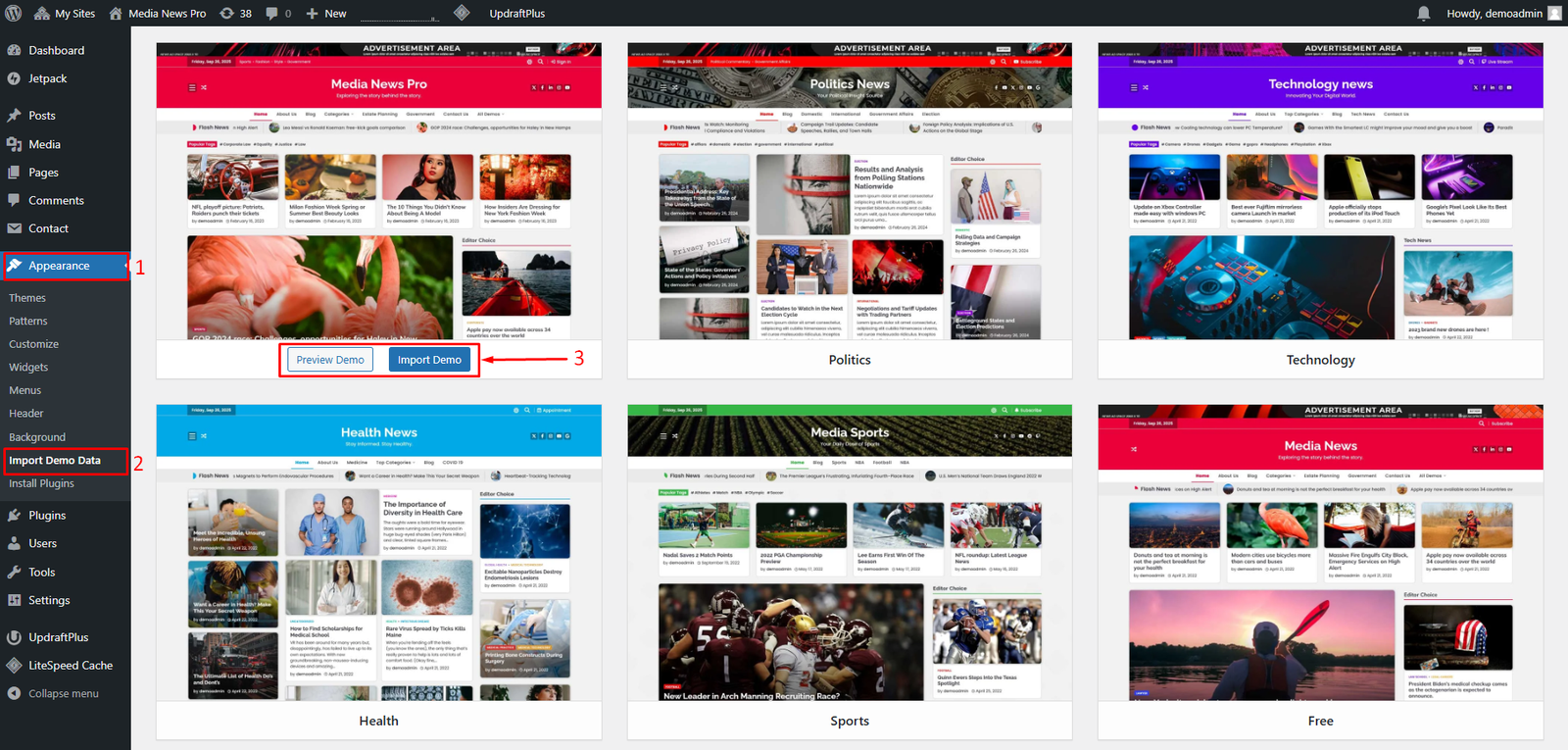Open the New content dropdown
Screen dimensions: 1568x750
326,13
